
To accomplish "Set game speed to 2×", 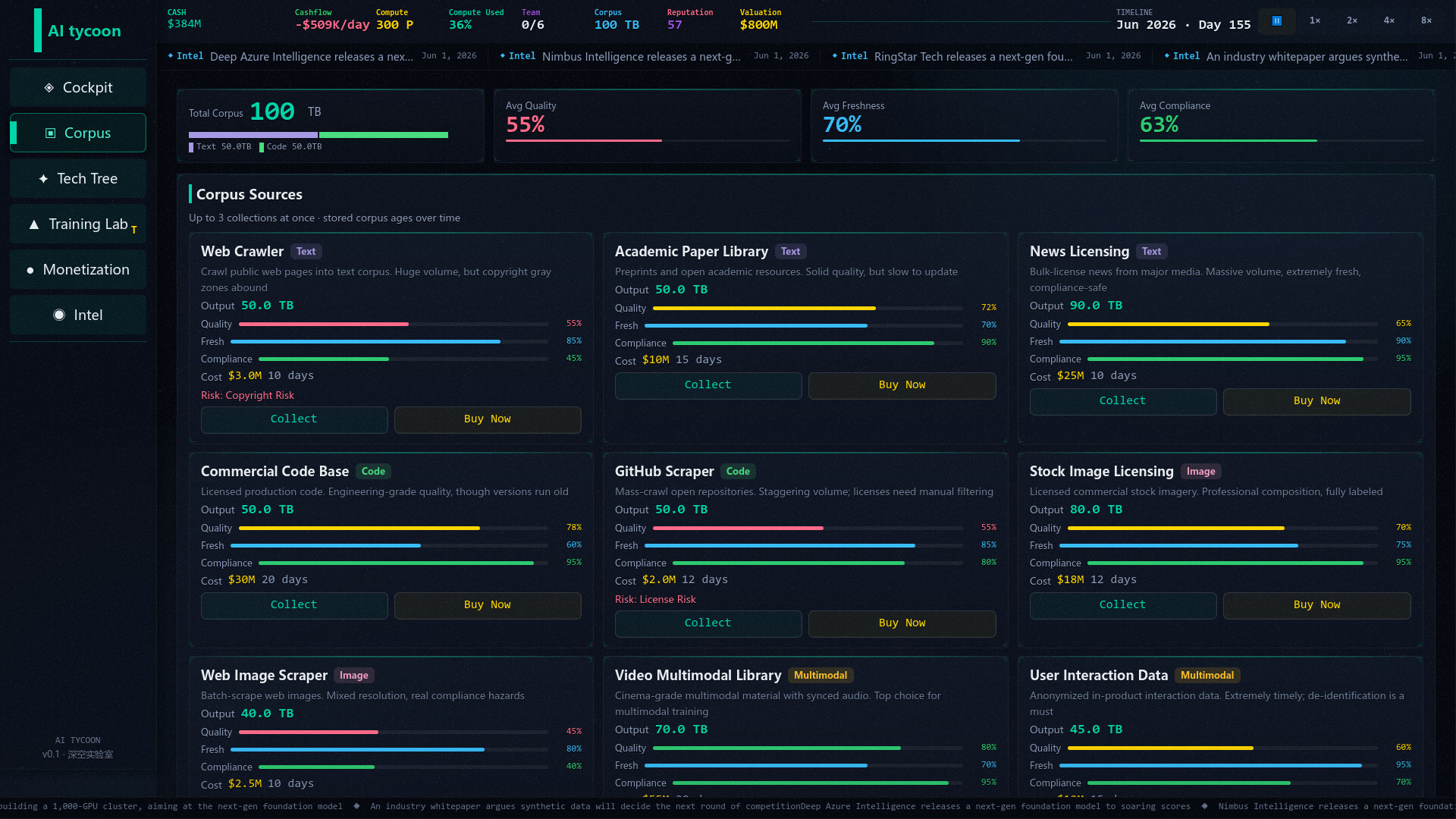I will (x=1352, y=21).
